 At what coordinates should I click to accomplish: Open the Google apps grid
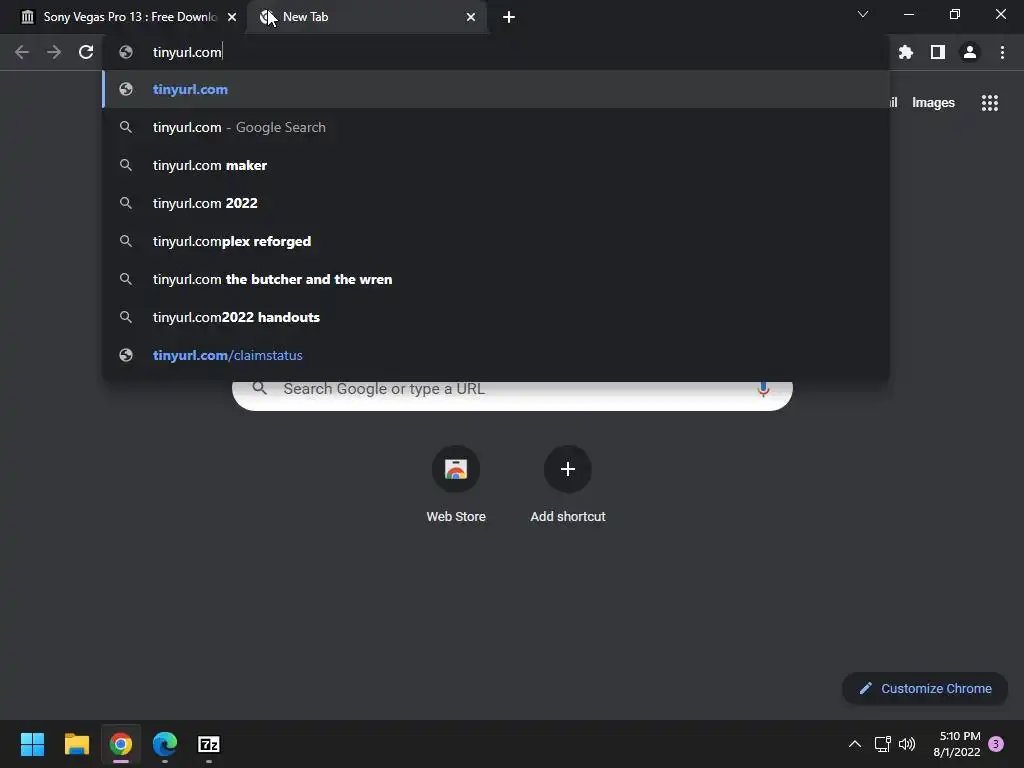990,103
